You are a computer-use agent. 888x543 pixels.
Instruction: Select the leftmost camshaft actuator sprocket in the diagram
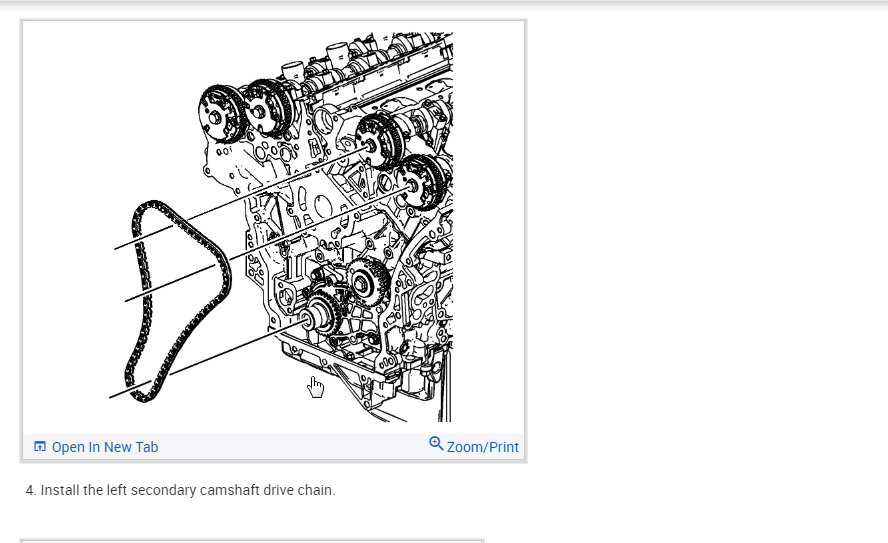[x=220, y=115]
